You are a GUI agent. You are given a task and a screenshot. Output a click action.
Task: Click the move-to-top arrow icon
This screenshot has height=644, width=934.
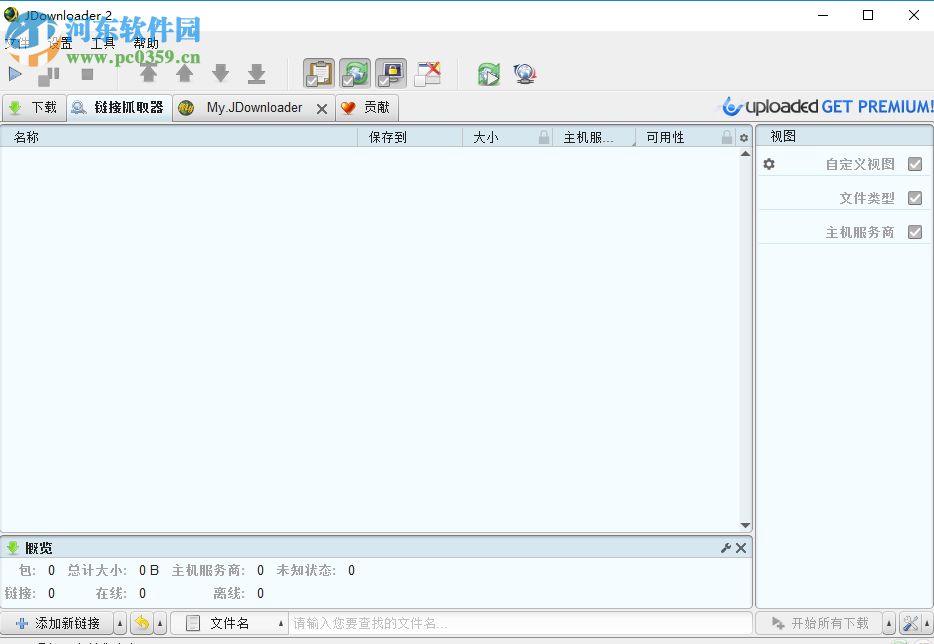click(x=148, y=73)
